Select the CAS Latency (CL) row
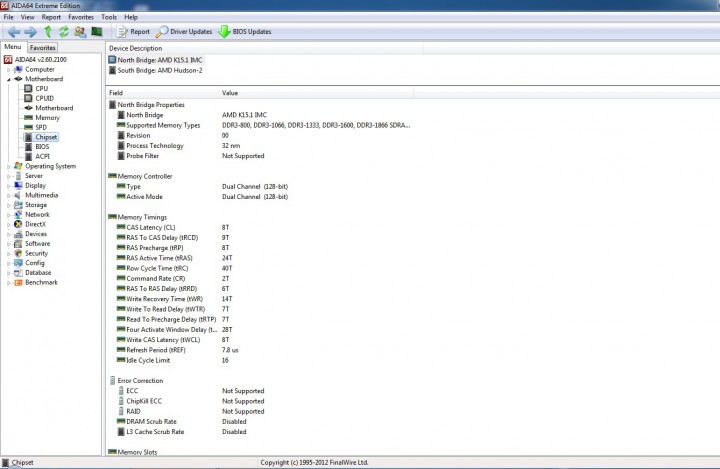The width and height of the screenshot is (720, 469). tap(174, 227)
